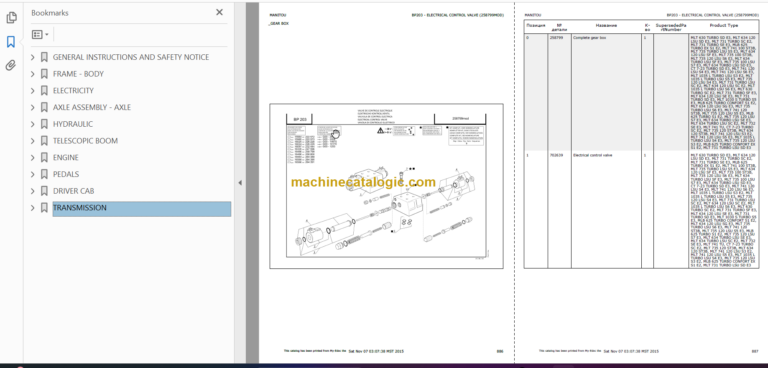Expand the DRIVER CAB bookmark
Screen dimensions: 768x368
tap(33, 191)
